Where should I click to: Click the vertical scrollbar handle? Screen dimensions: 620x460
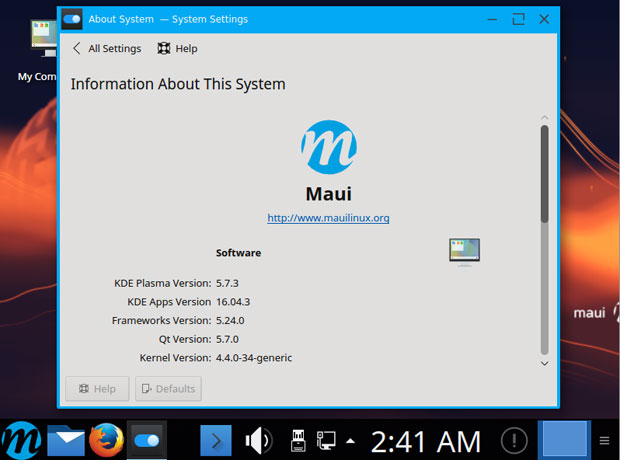point(544,174)
